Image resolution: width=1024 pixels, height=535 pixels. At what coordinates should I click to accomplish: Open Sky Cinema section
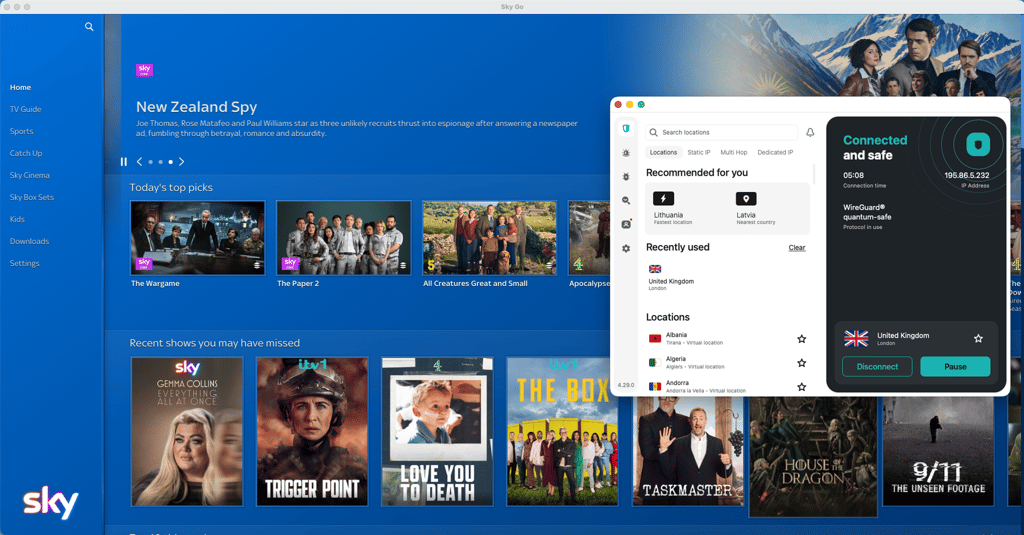29,175
